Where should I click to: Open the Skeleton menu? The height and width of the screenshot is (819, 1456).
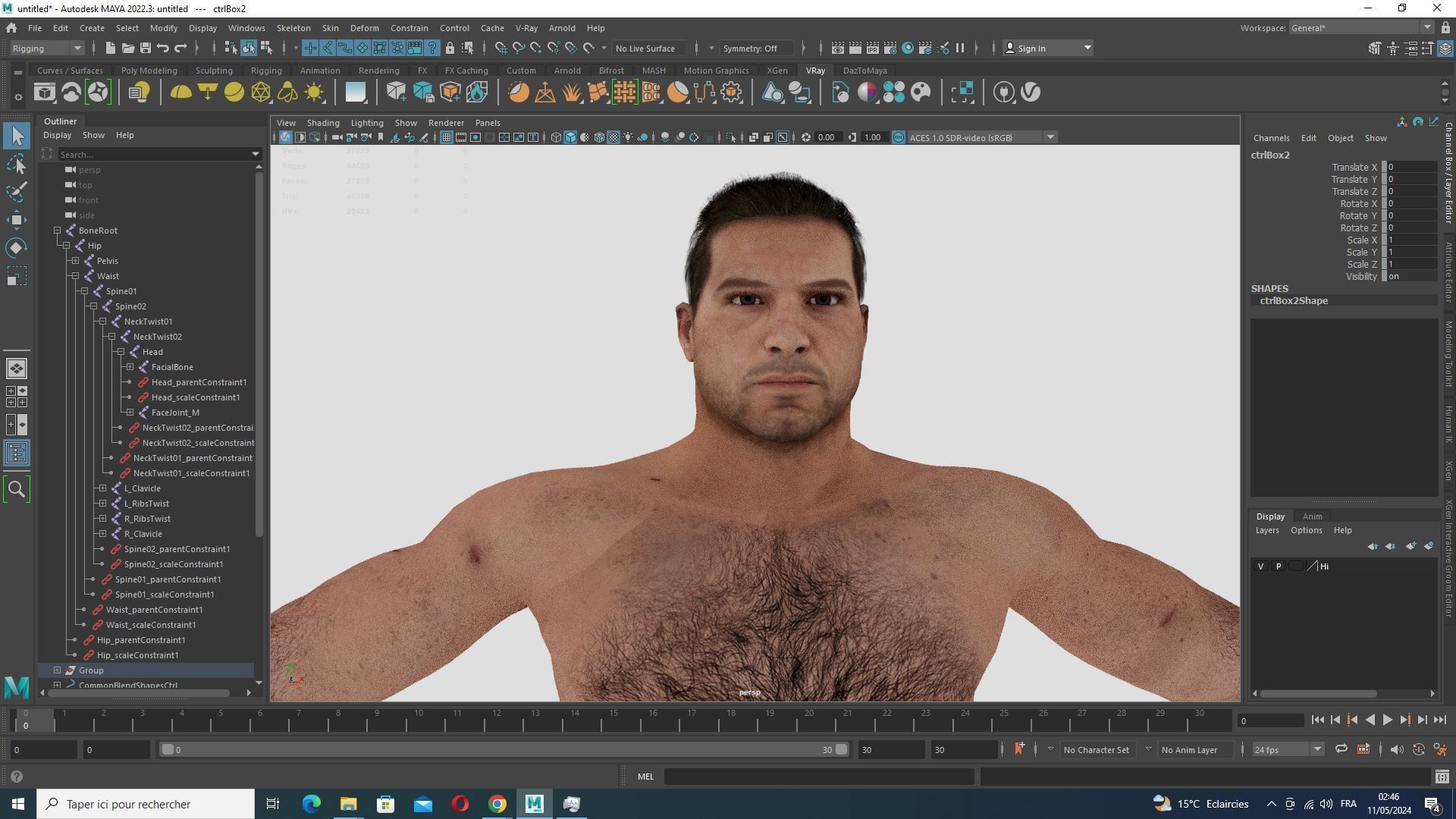[293, 28]
